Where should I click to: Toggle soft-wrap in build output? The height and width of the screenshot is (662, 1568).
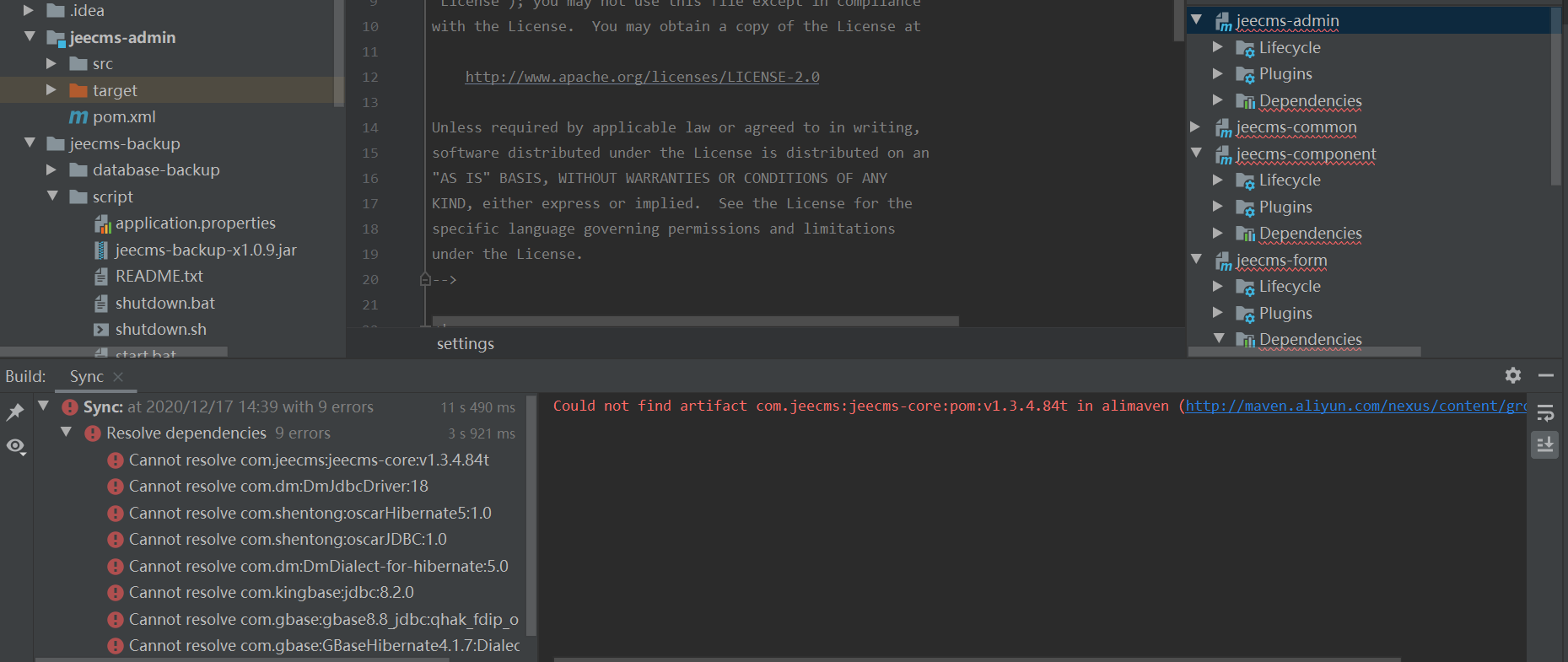pyautogui.click(x=1545, y=413)
